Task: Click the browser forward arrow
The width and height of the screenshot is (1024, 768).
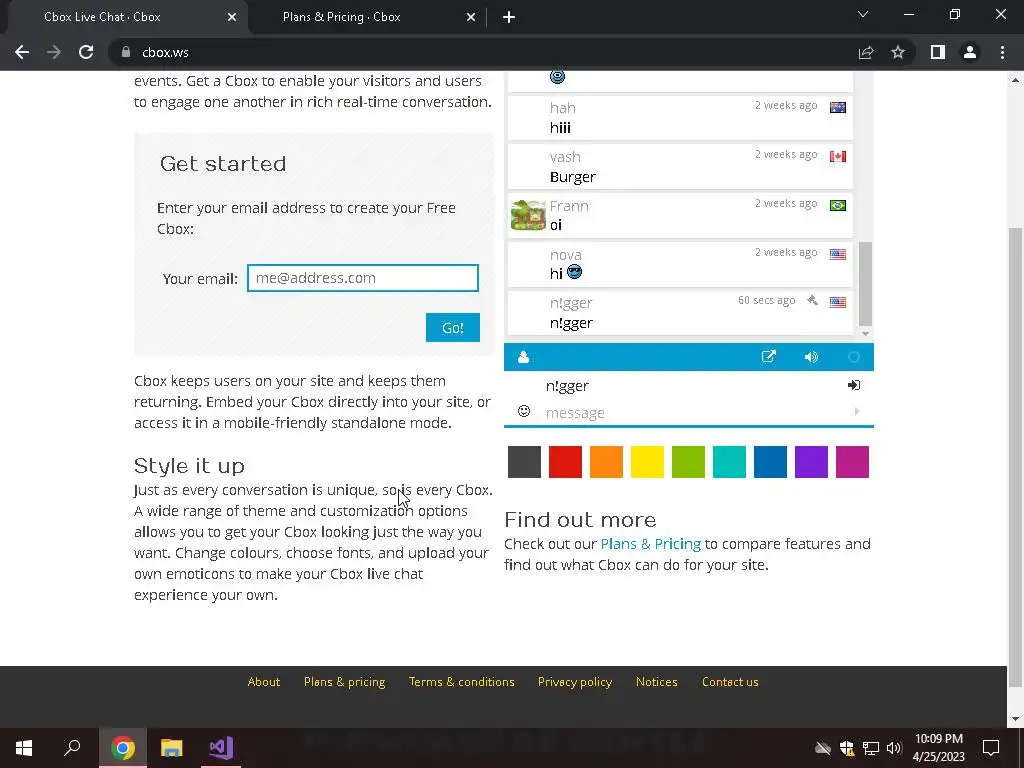Action: [x=54, y=52]
